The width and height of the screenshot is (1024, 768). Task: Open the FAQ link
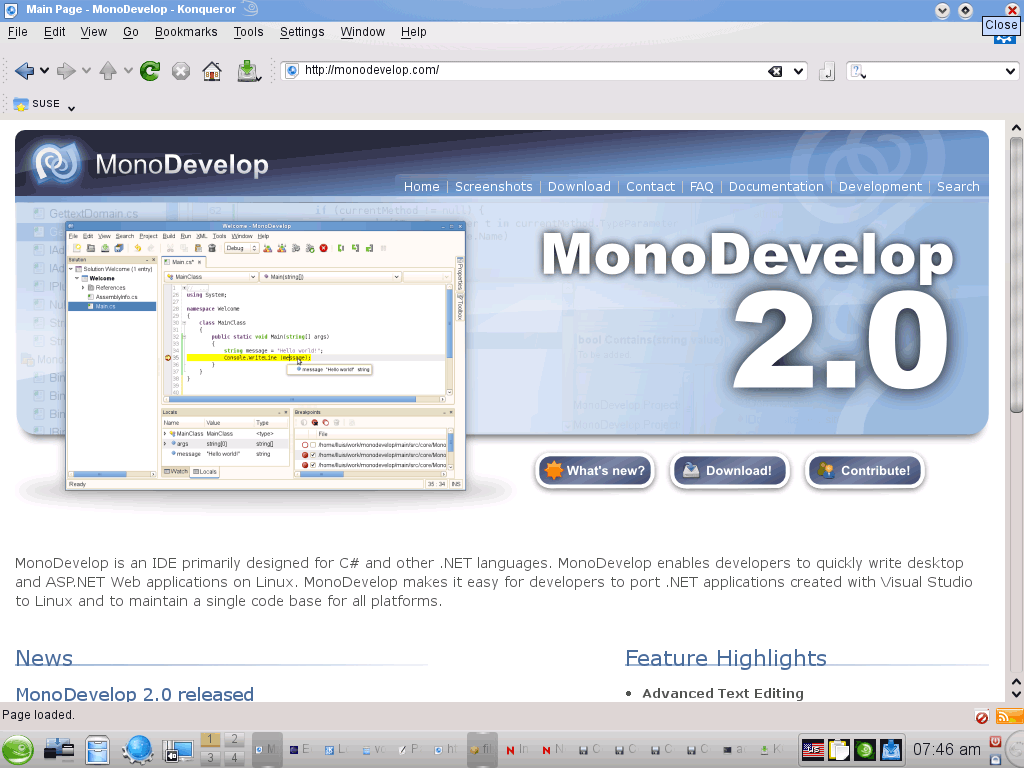coord(701,187)
